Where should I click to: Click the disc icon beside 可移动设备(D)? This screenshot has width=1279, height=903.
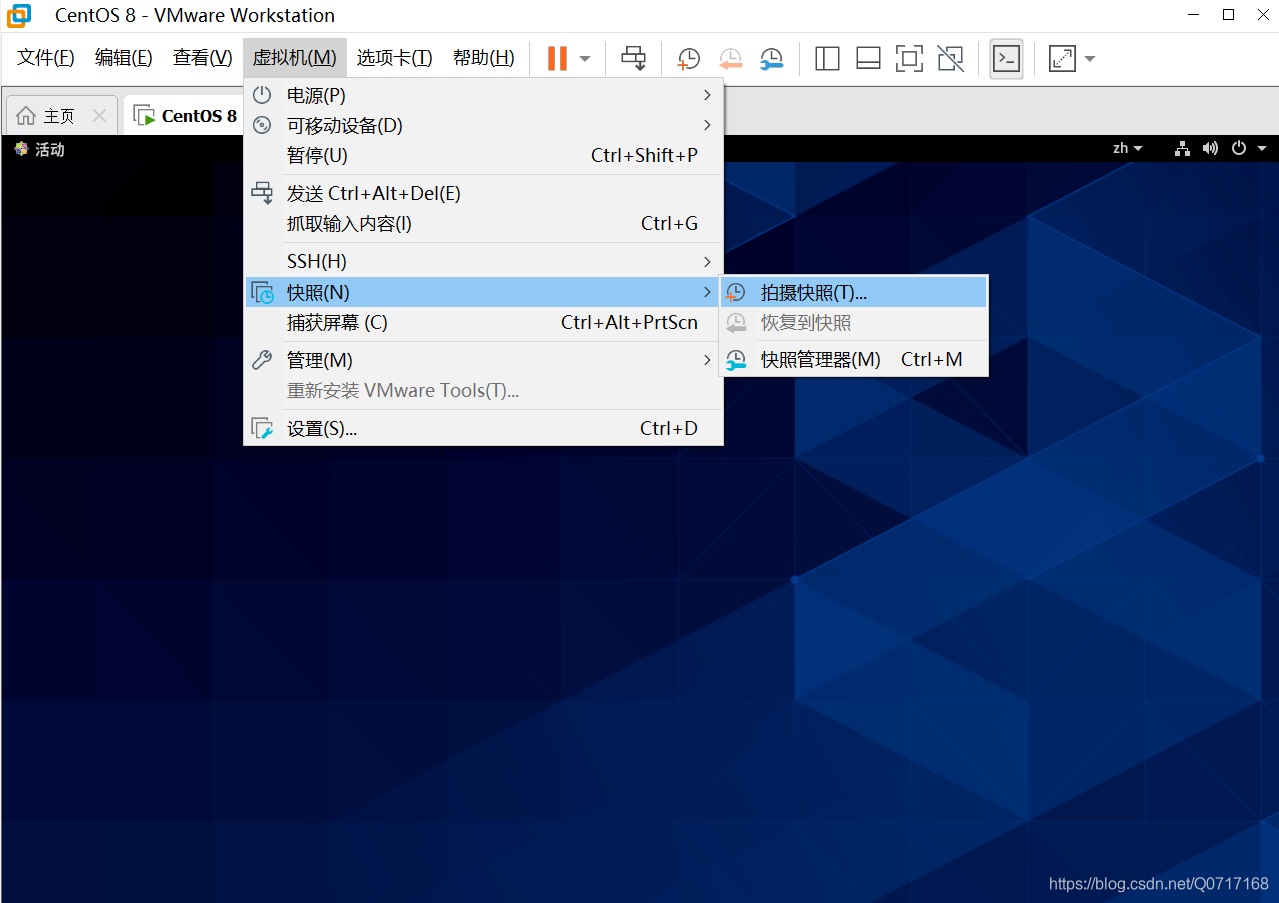point(262,125)
